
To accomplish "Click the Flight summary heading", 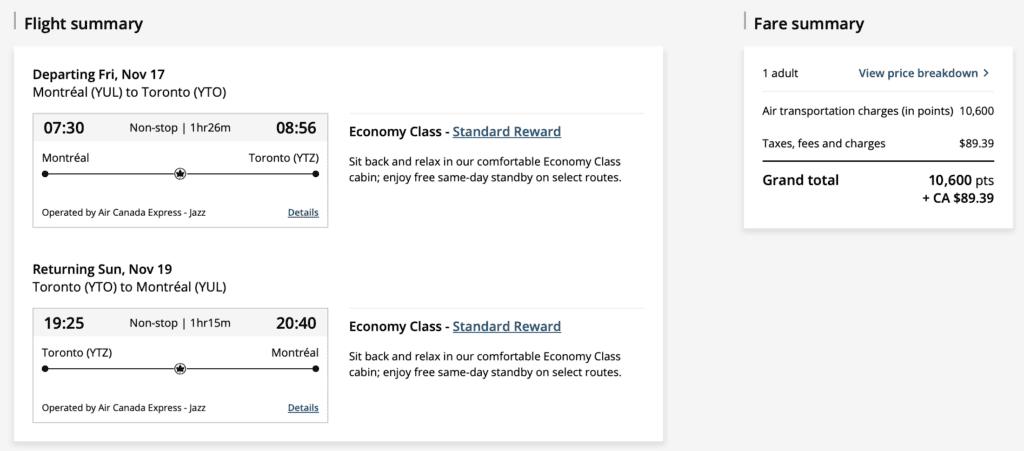I will [x=83, y=23].
